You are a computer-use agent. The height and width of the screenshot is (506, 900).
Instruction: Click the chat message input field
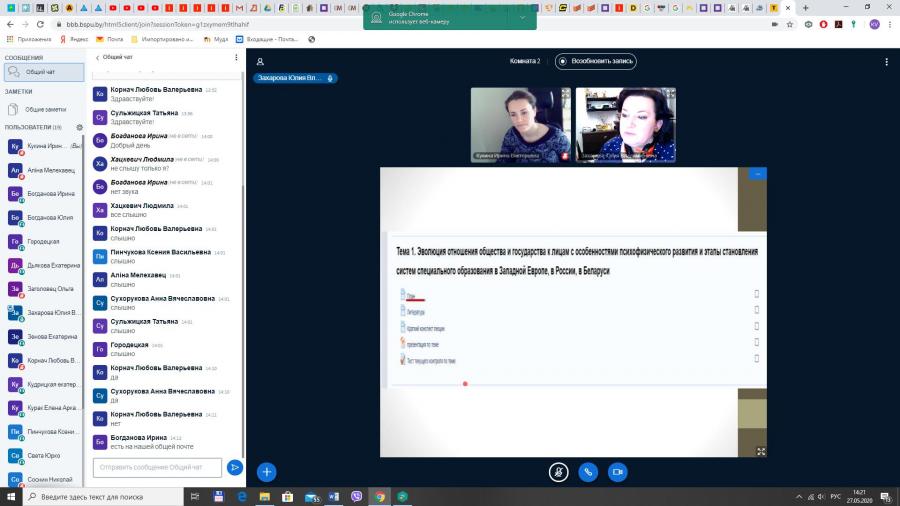click(157, 468)
